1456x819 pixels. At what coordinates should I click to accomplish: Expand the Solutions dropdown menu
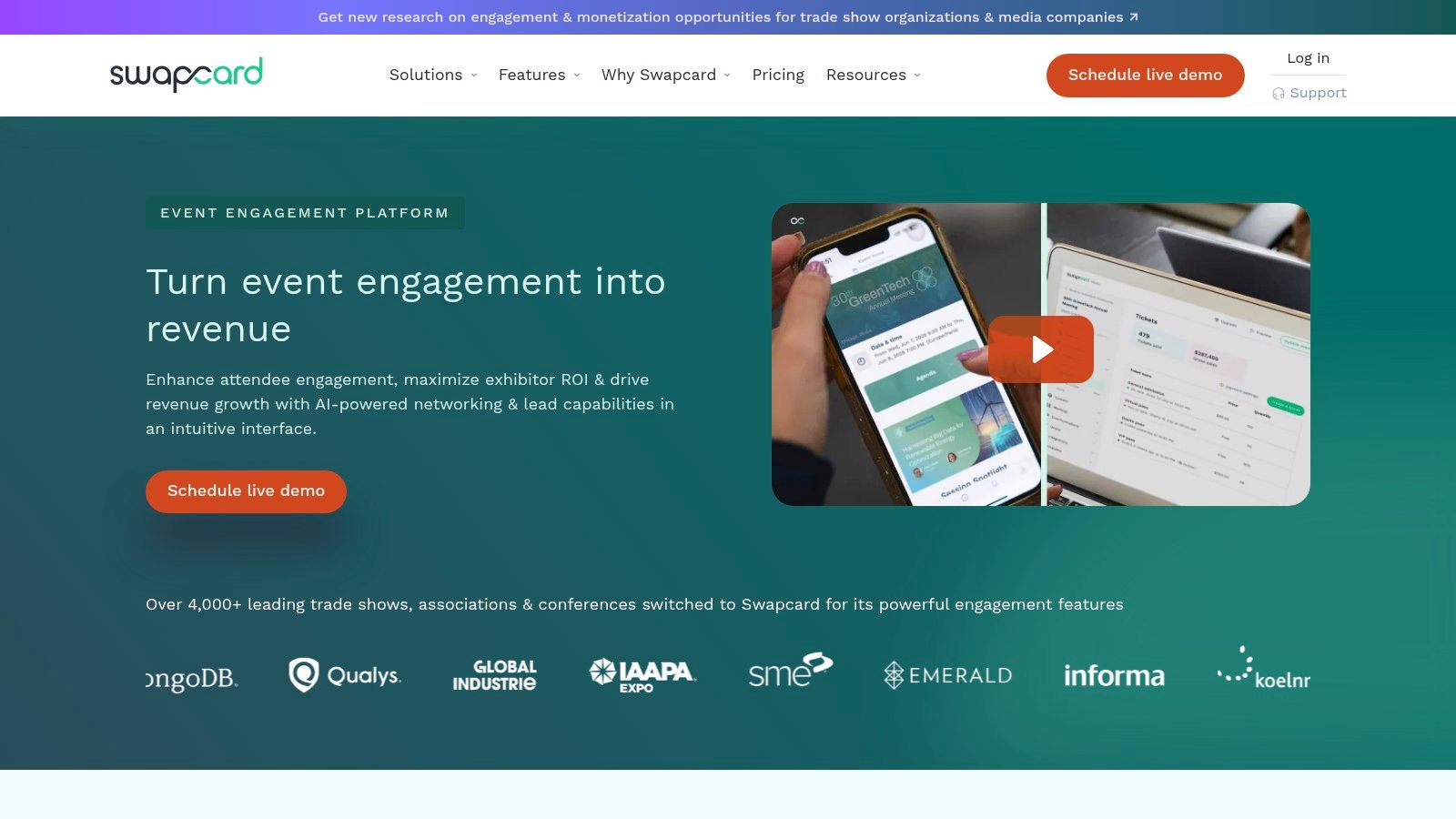point(433,75)
